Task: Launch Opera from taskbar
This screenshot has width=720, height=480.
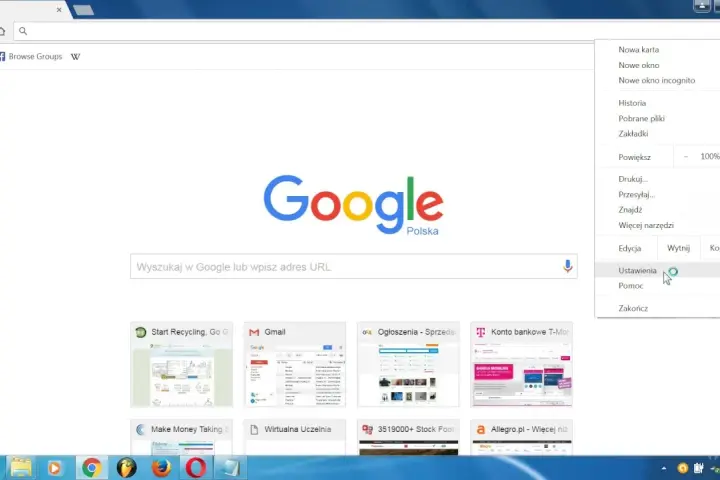Action: tap(196, 468)
